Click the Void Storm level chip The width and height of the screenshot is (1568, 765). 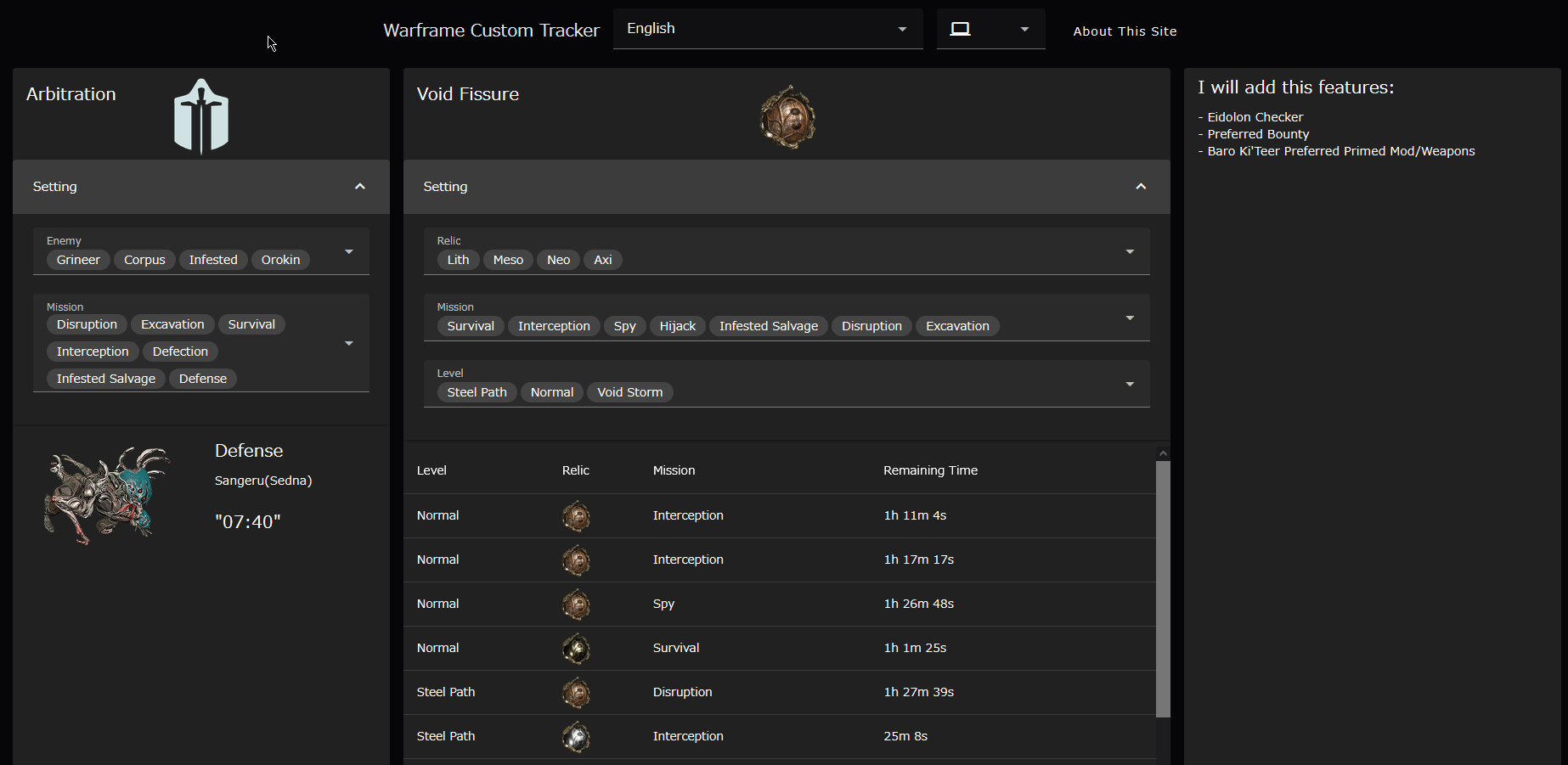(x=630, y=392)
